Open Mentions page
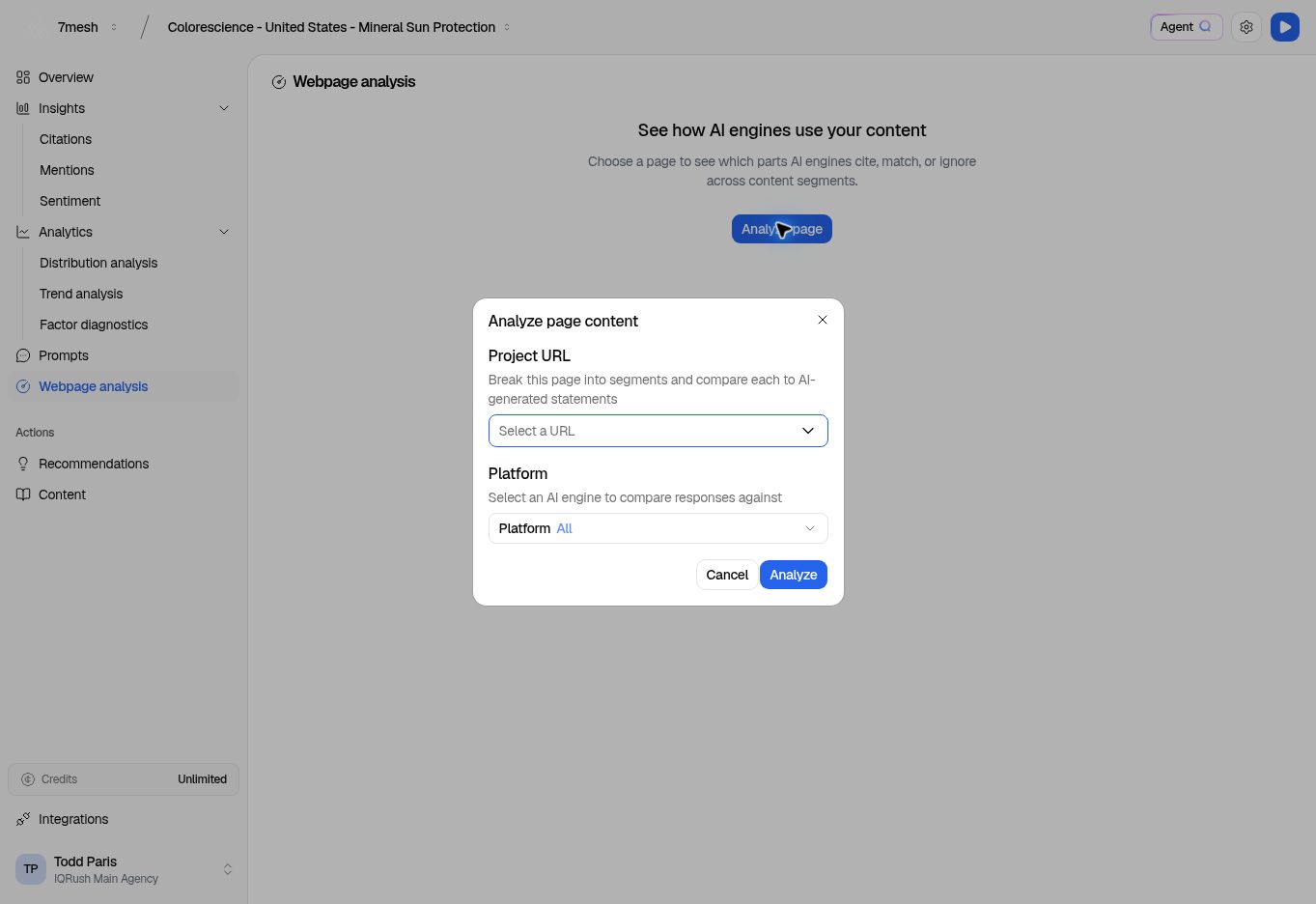1316x904 pixels. [x=67, y=170]
